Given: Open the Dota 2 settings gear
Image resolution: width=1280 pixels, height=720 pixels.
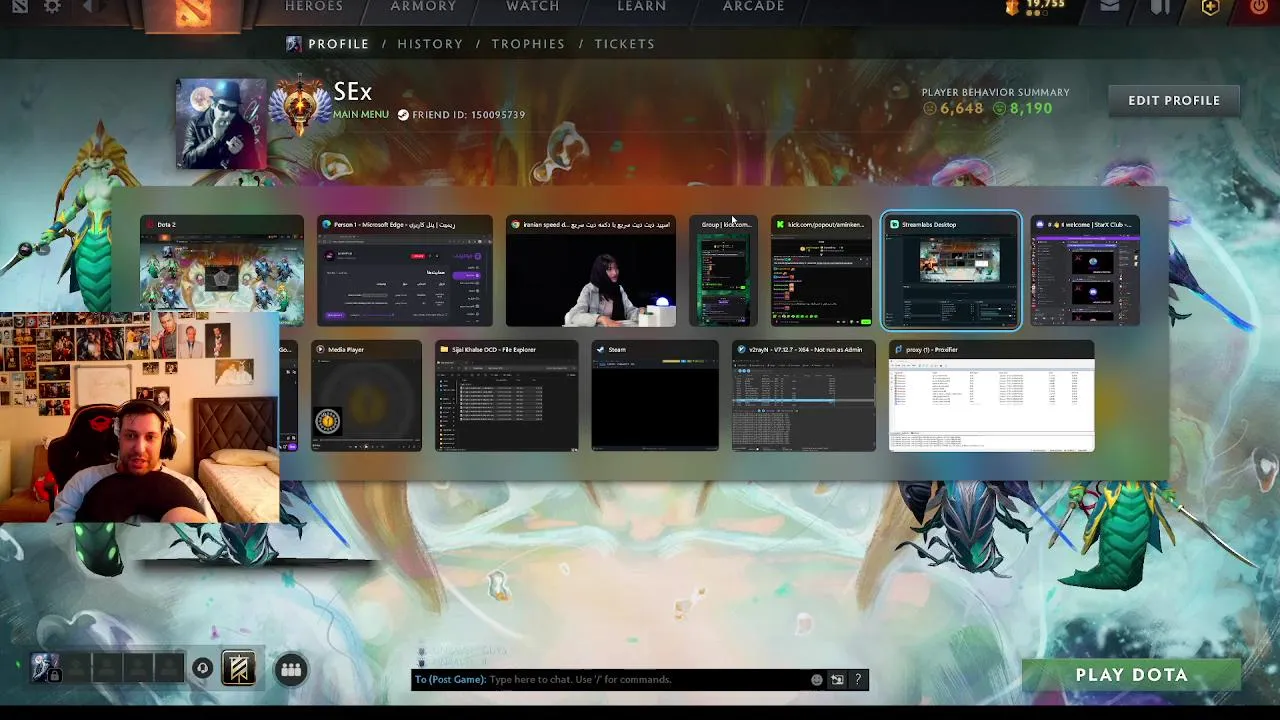Looking at the screenshot, I should click(x=52, y=6).
